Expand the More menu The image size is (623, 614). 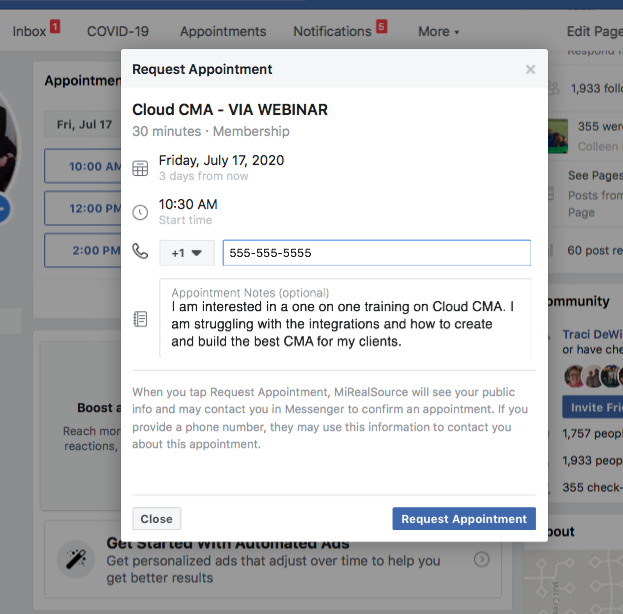[x=438, y=31]
